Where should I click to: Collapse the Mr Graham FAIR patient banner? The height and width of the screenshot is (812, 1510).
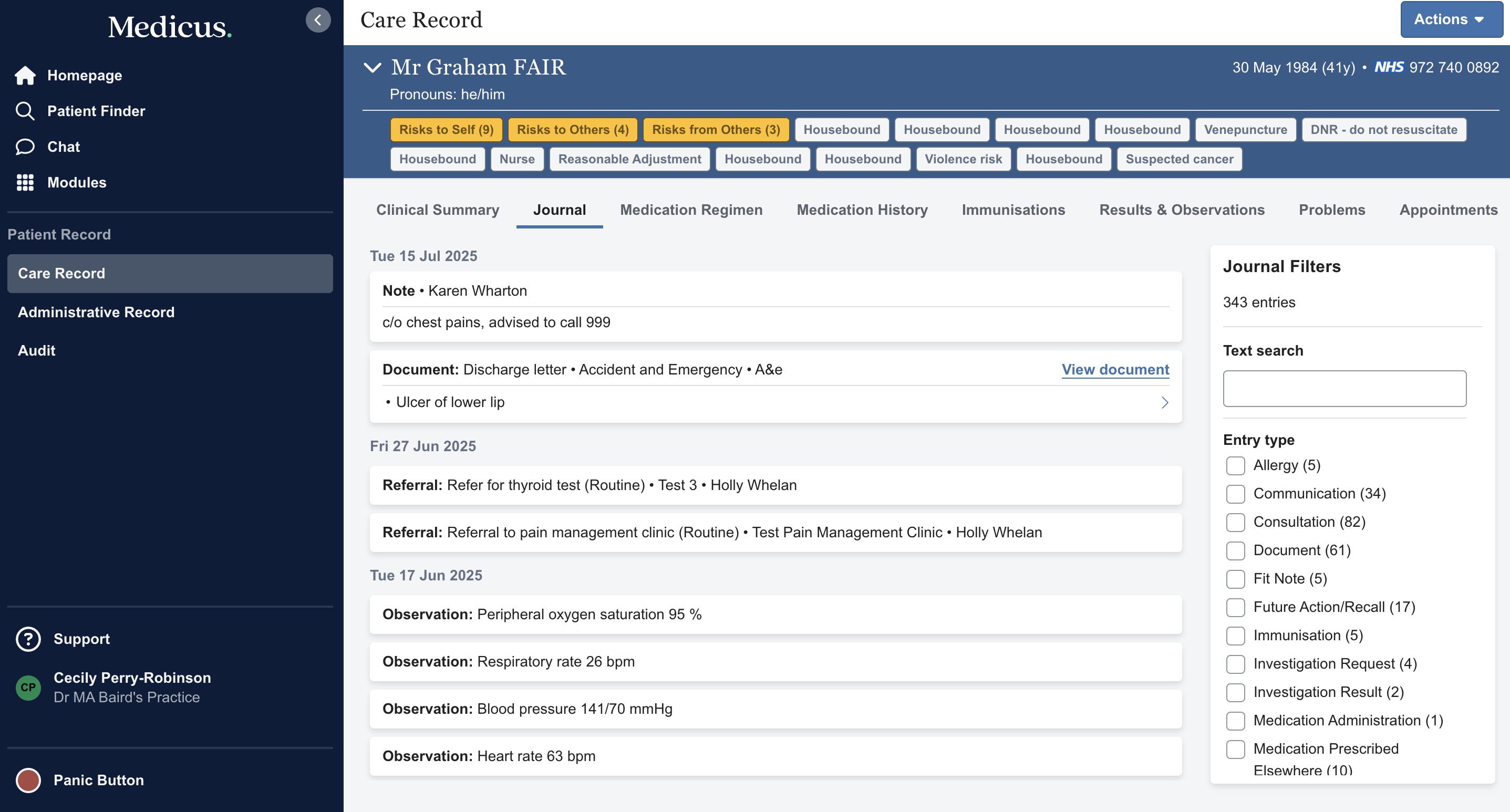coord(372,67)
